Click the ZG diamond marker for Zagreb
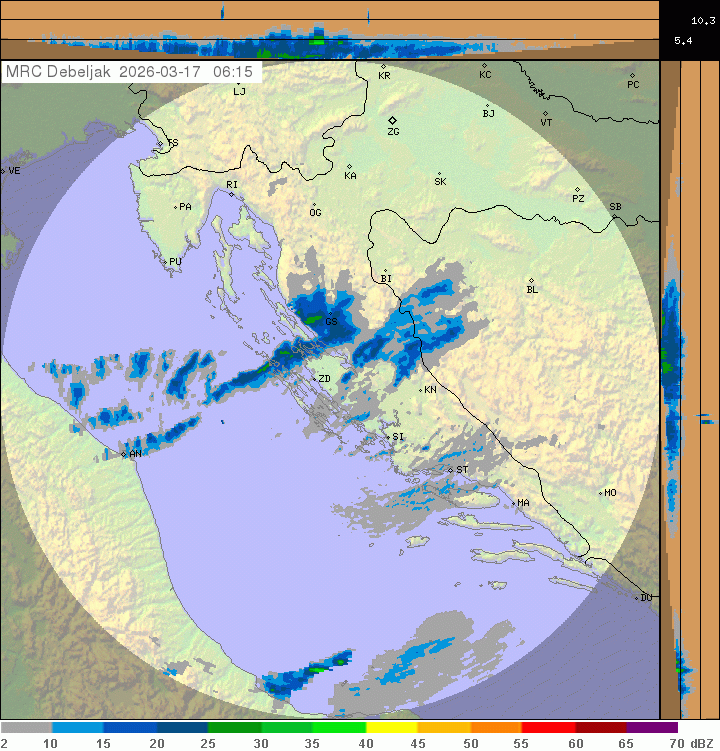The height and width of the screenshot is (751, 720). point(393,120)
